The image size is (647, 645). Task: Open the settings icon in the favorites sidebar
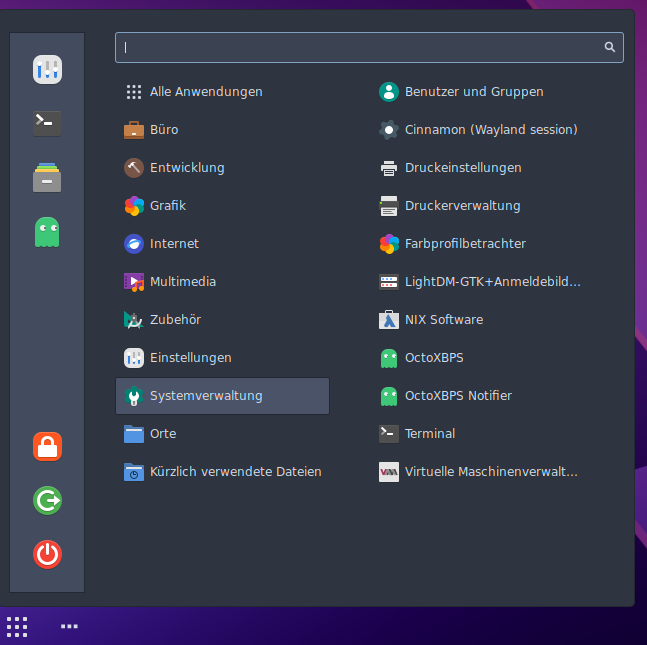pyautogui.click(x=47, y=69)
